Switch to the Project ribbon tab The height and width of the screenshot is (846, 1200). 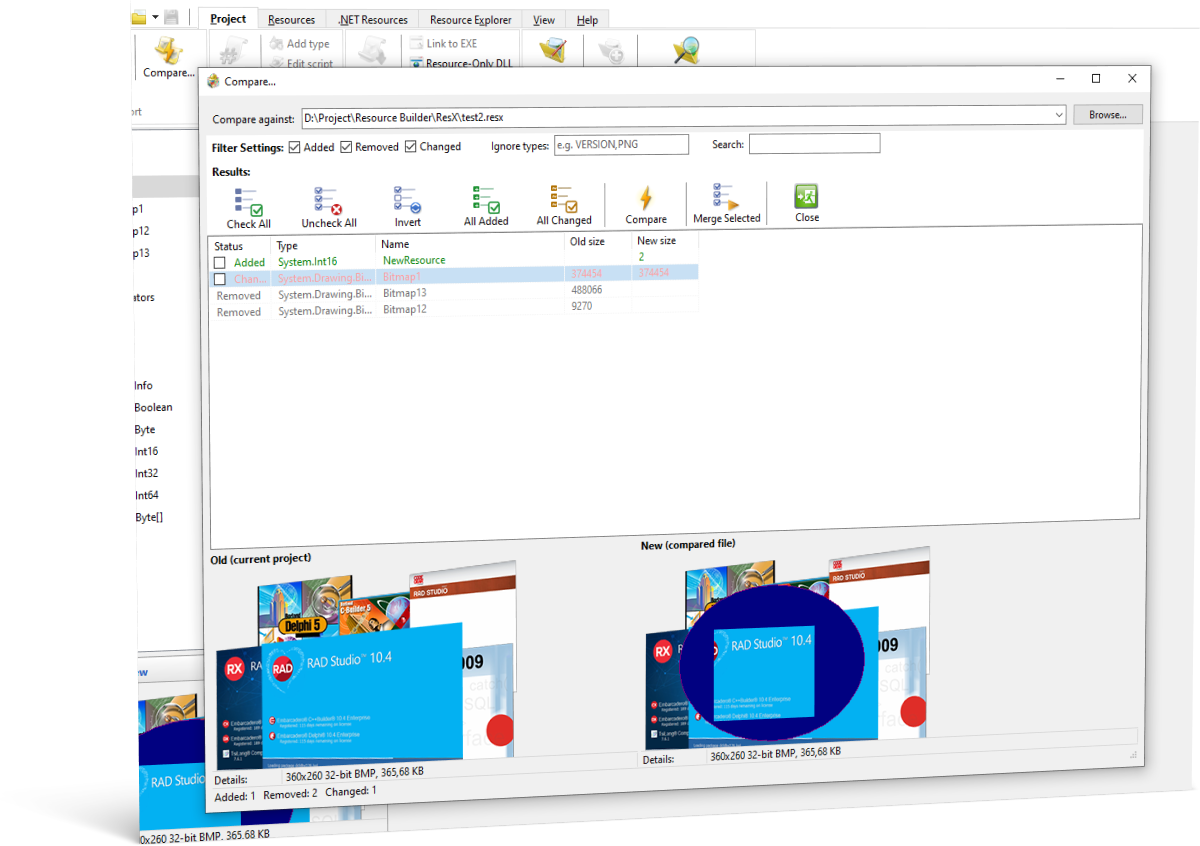[228, 19]
